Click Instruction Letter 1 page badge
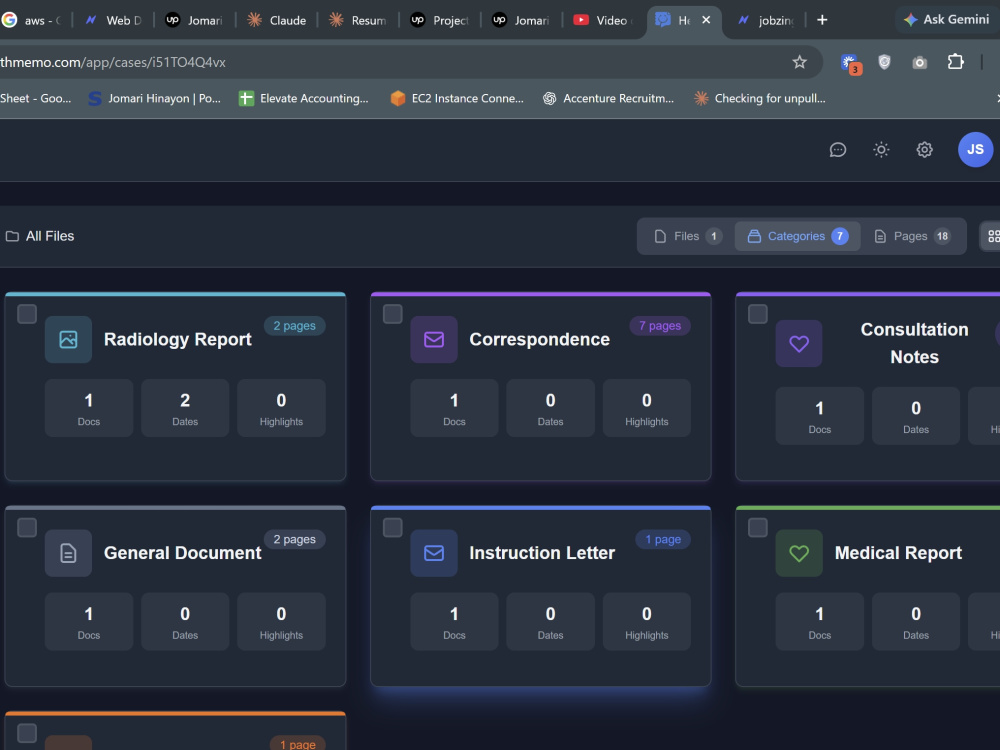1000x750 pixels. pos(663,540)
